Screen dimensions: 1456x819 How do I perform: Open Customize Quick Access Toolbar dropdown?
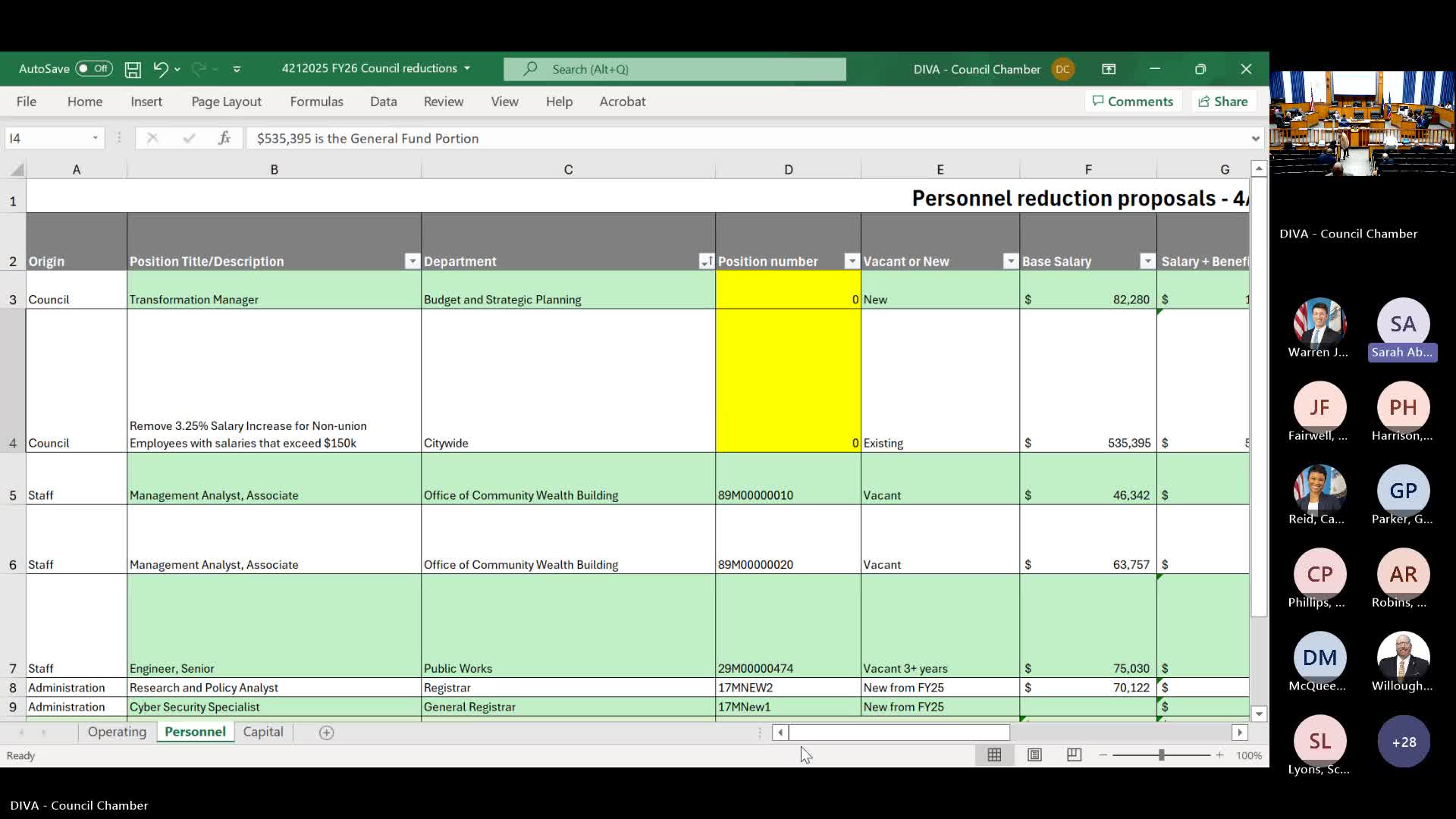[x=237, y=69]
